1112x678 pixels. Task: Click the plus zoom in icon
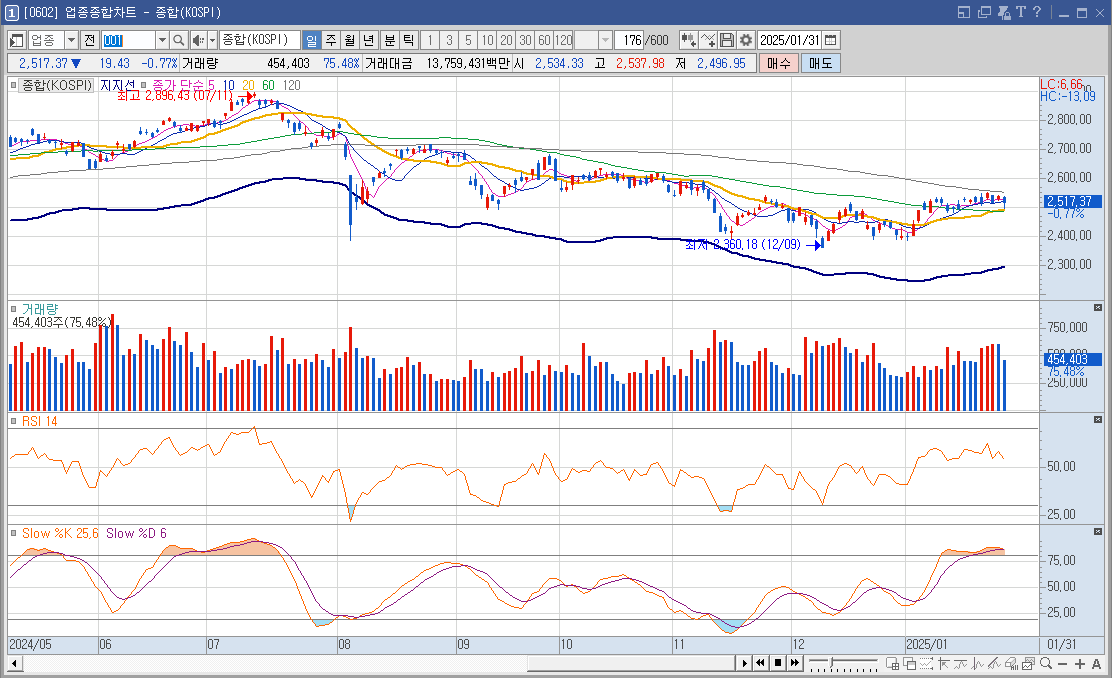(x=1079, y=664)
